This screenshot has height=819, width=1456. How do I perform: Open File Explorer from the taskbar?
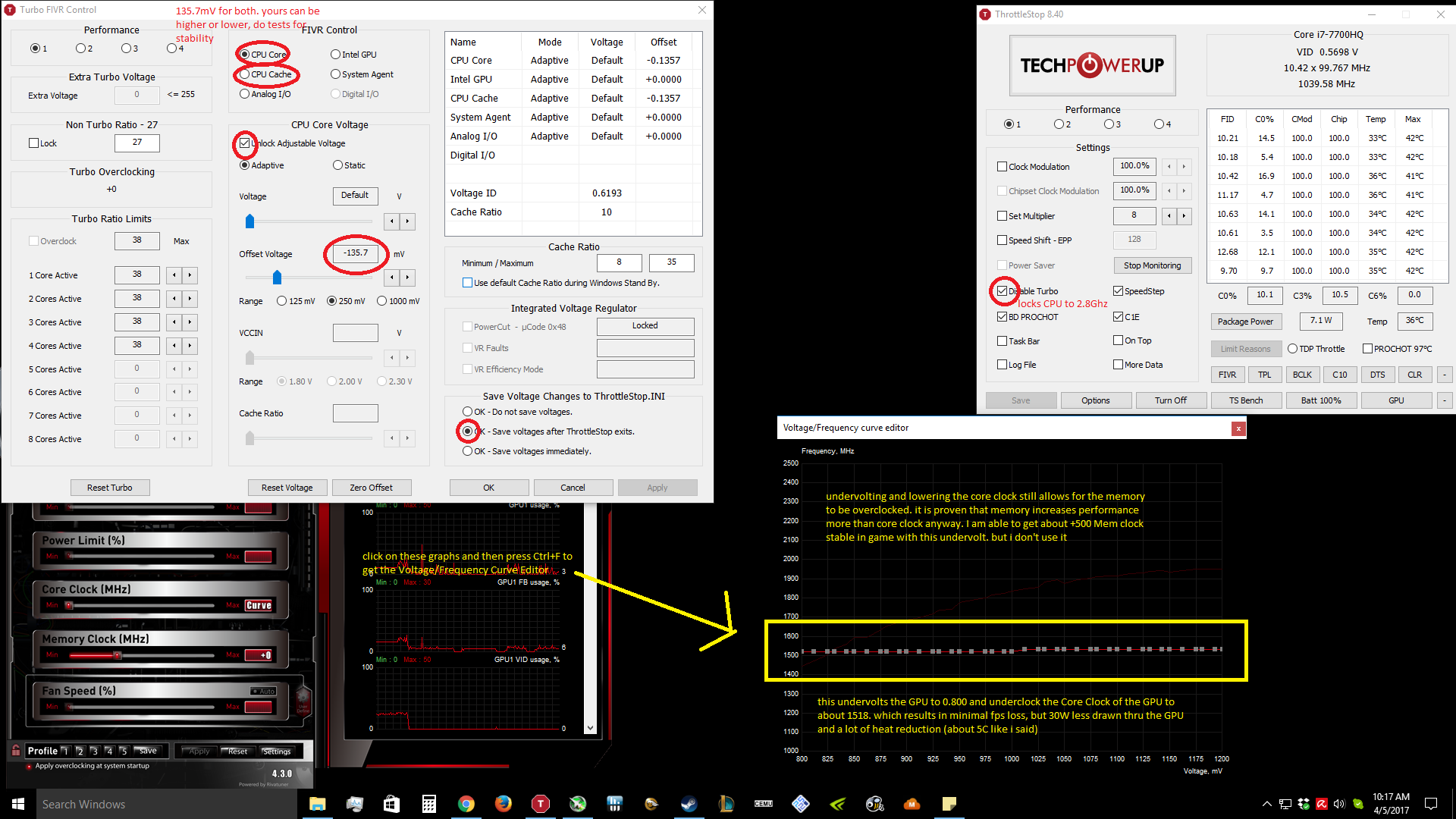coord(317,804)
